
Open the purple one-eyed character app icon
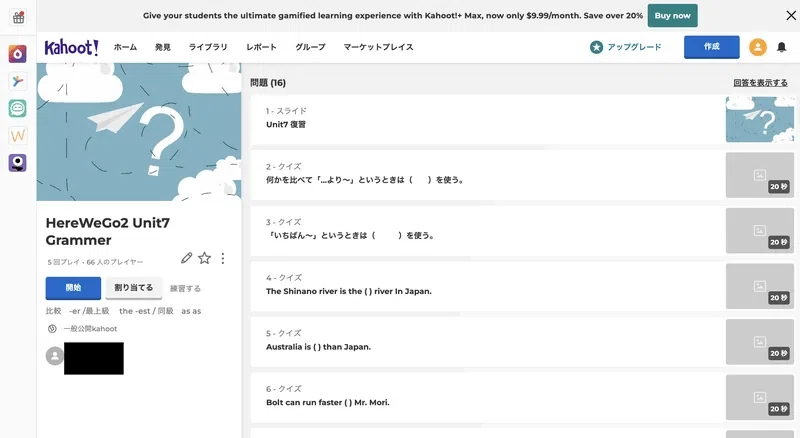tap(17, 163)
